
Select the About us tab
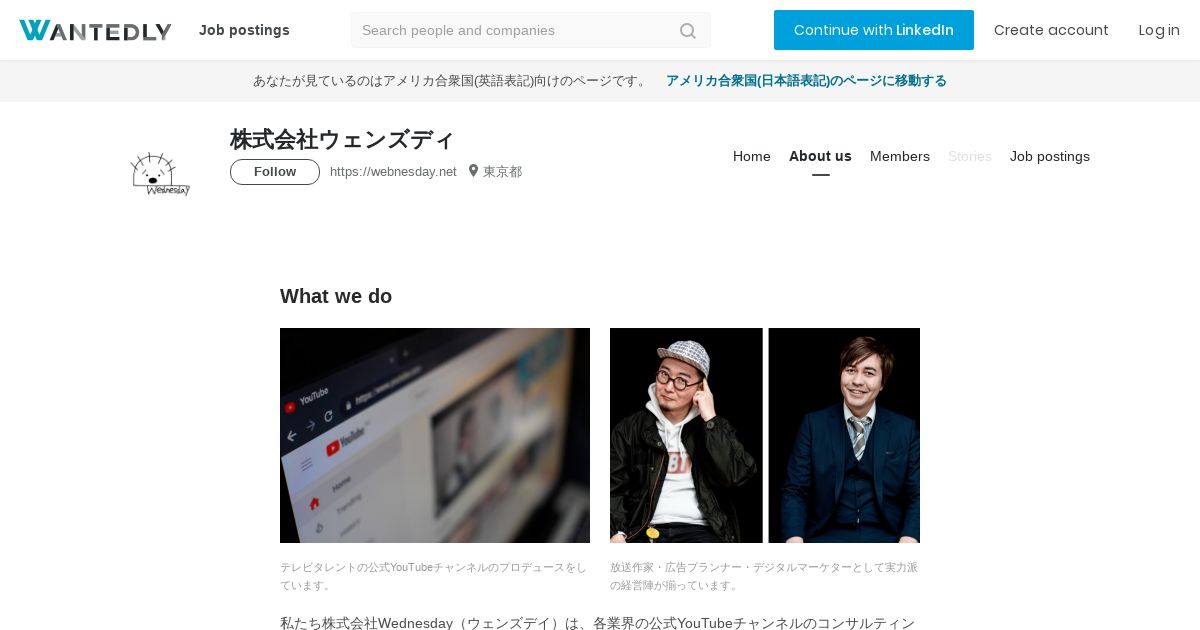(820, 156)
